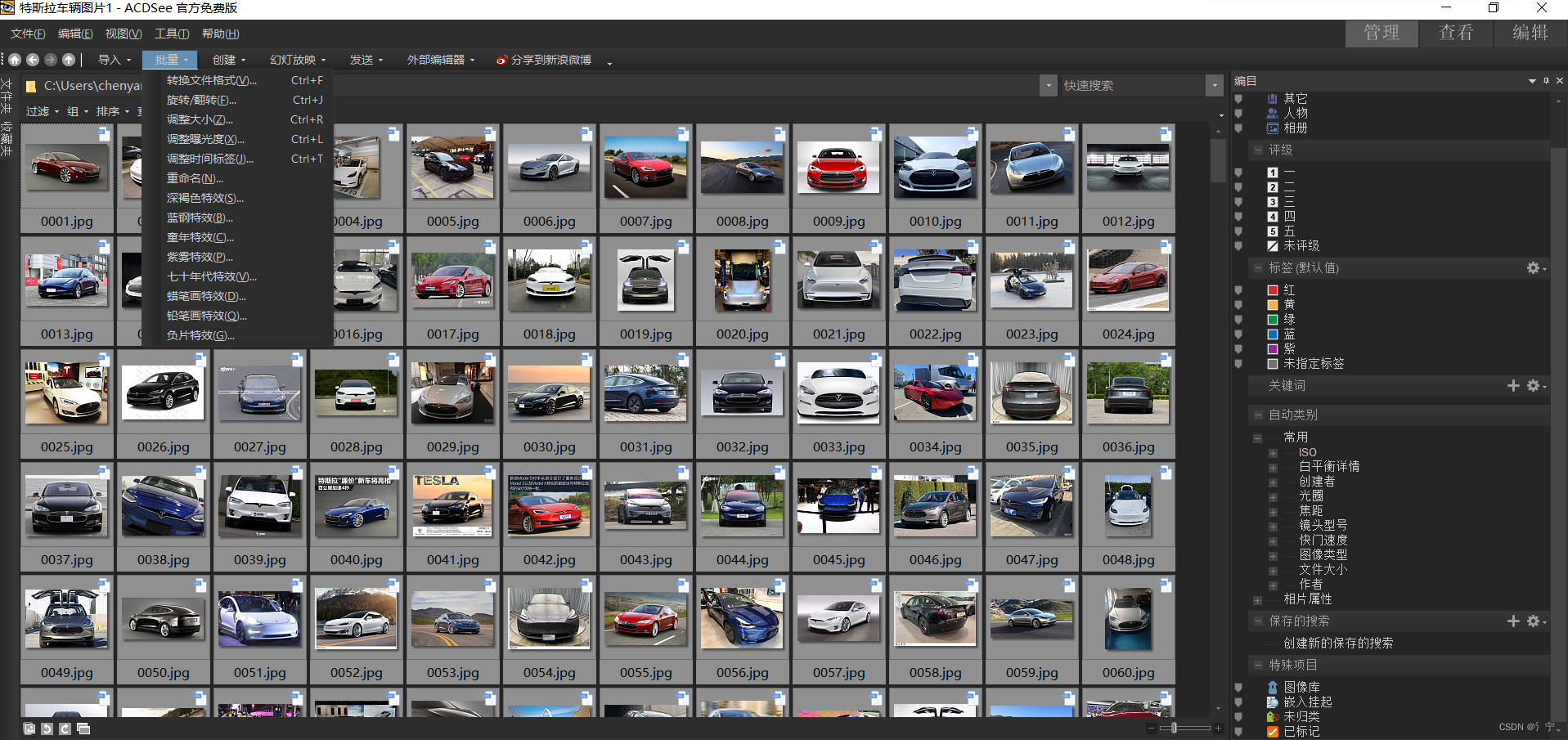
Task: Click the rotate-left icon in status bar
Action: click(x=47, y=729)
